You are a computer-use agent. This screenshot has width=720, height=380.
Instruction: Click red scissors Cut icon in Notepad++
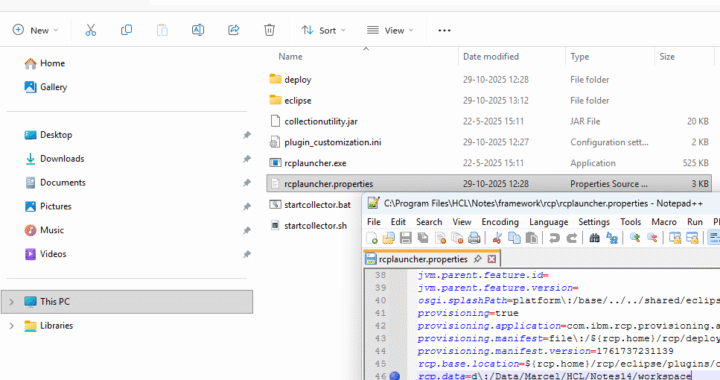click(x=497, y=238)
